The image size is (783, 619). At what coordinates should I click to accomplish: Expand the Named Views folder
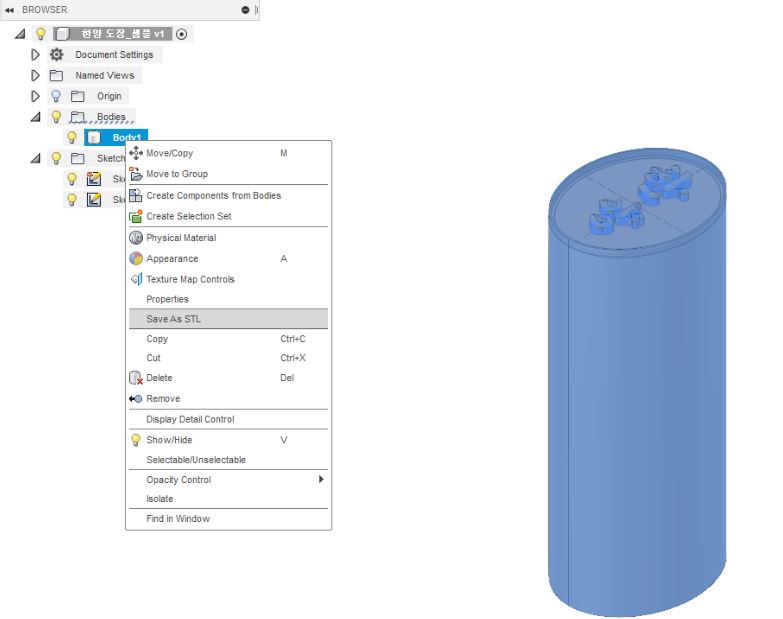(x=36, y=75)
